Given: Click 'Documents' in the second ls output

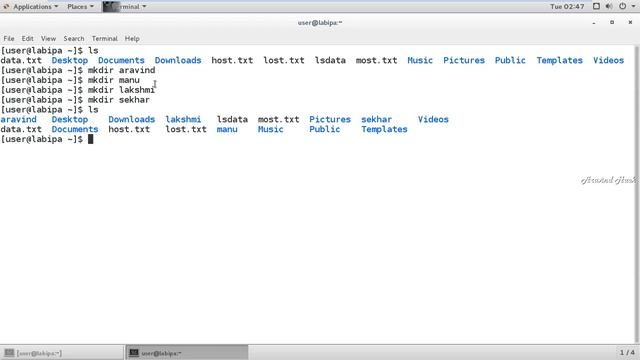Looking at the screenshot, I should [75, 129].
